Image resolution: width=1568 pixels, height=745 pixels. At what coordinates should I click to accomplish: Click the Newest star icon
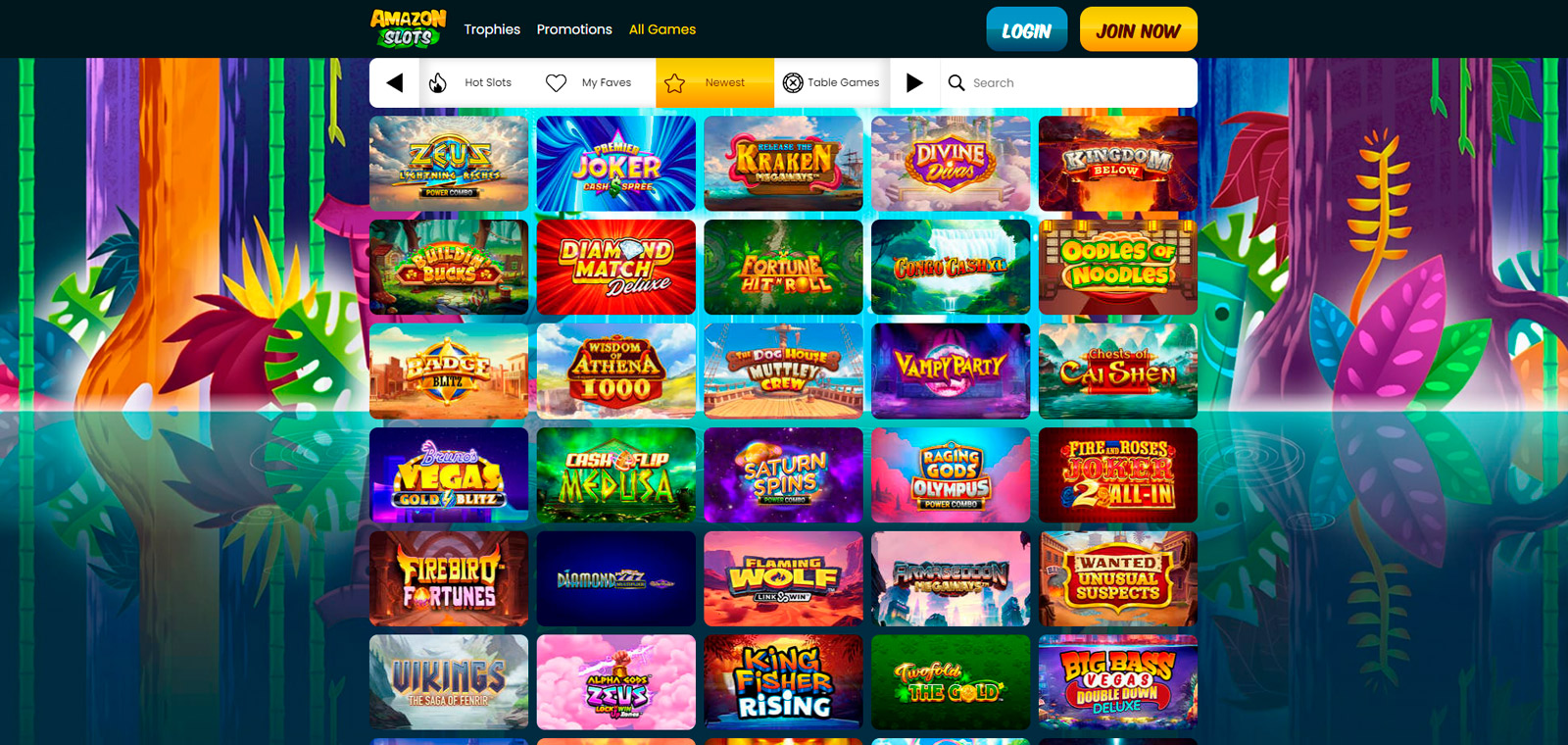click(x=675, y=83)
